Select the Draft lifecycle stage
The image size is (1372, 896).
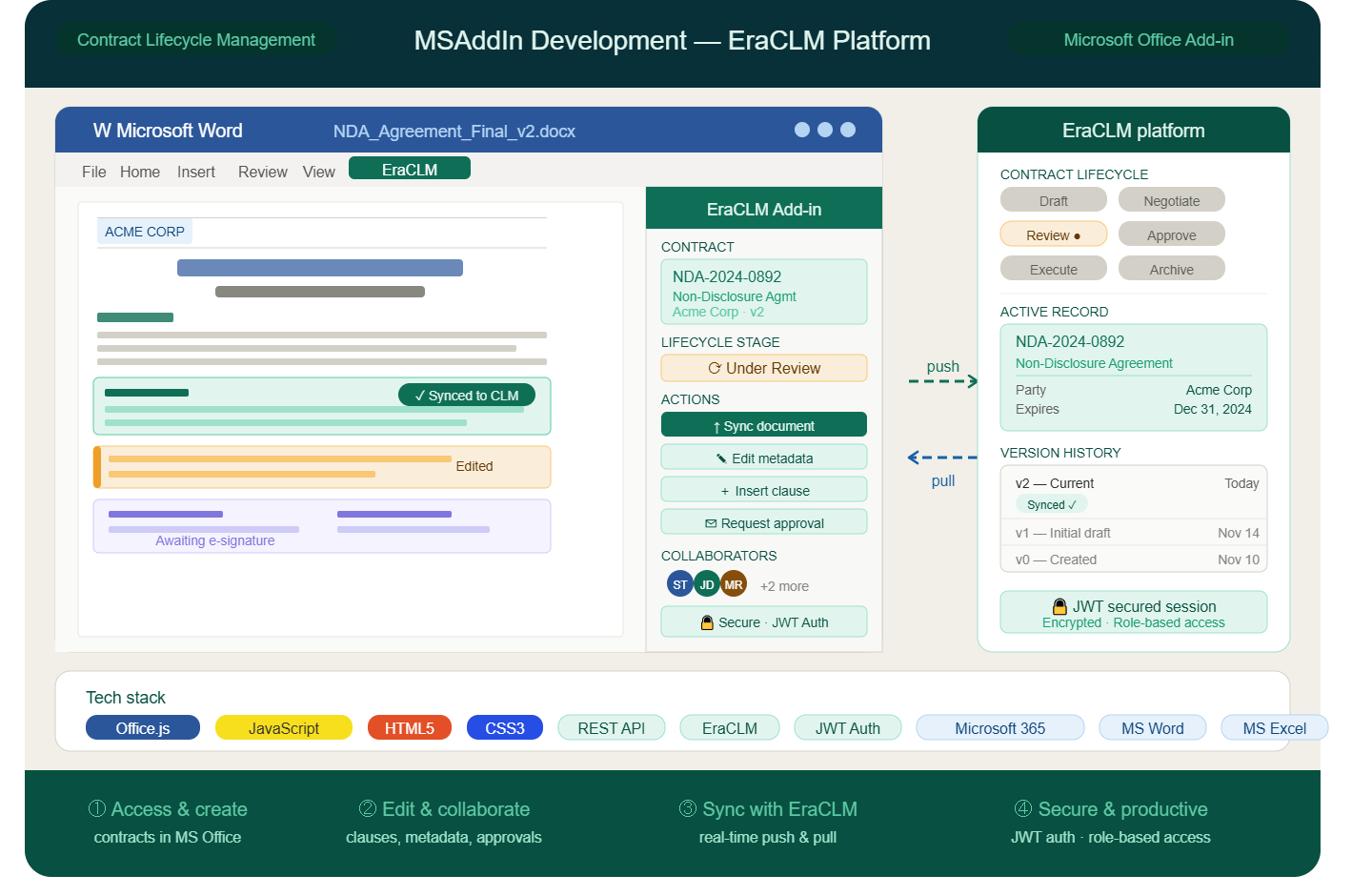click(1054, 200)
